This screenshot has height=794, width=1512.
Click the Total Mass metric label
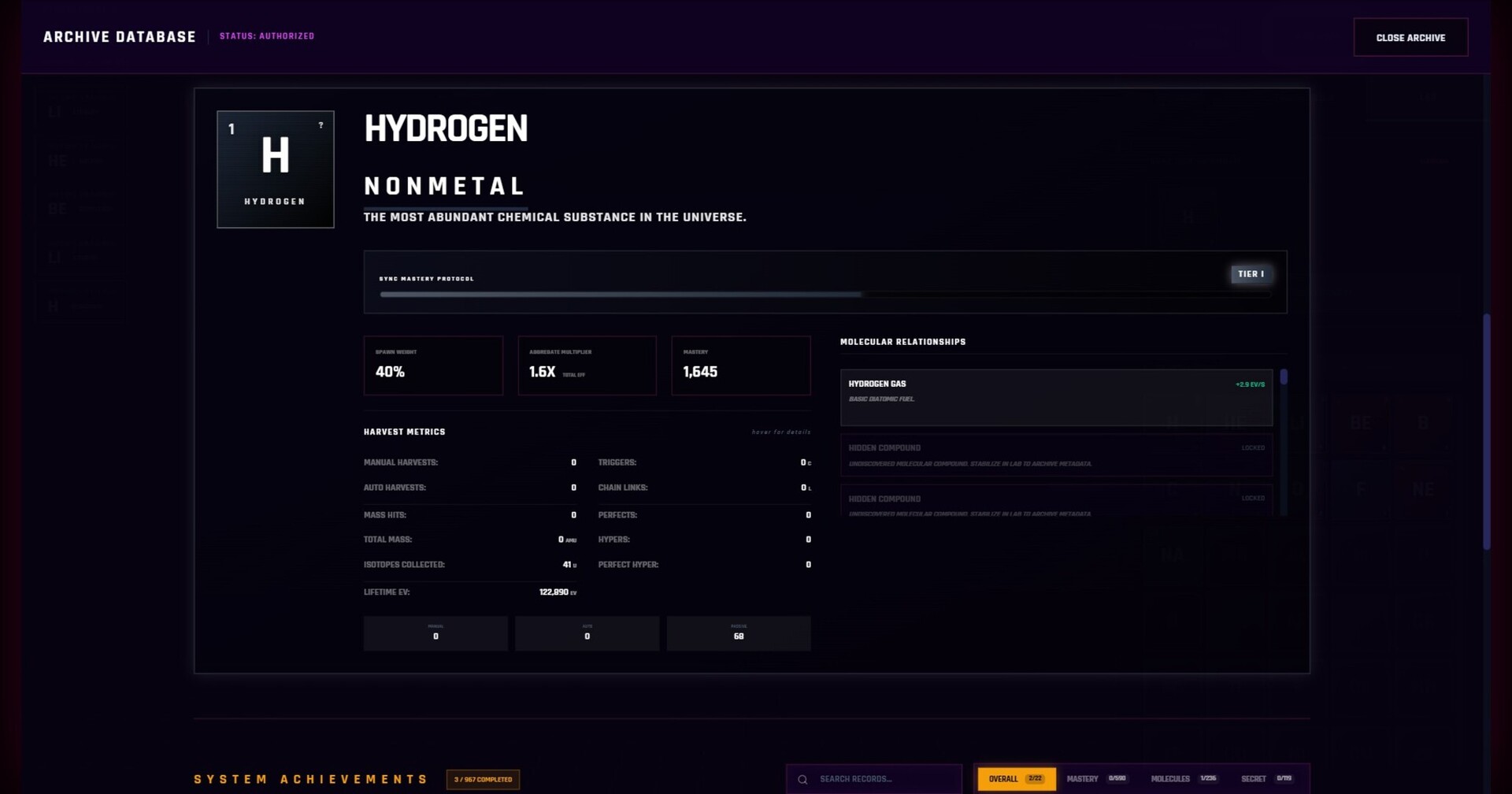coord(387,540)
